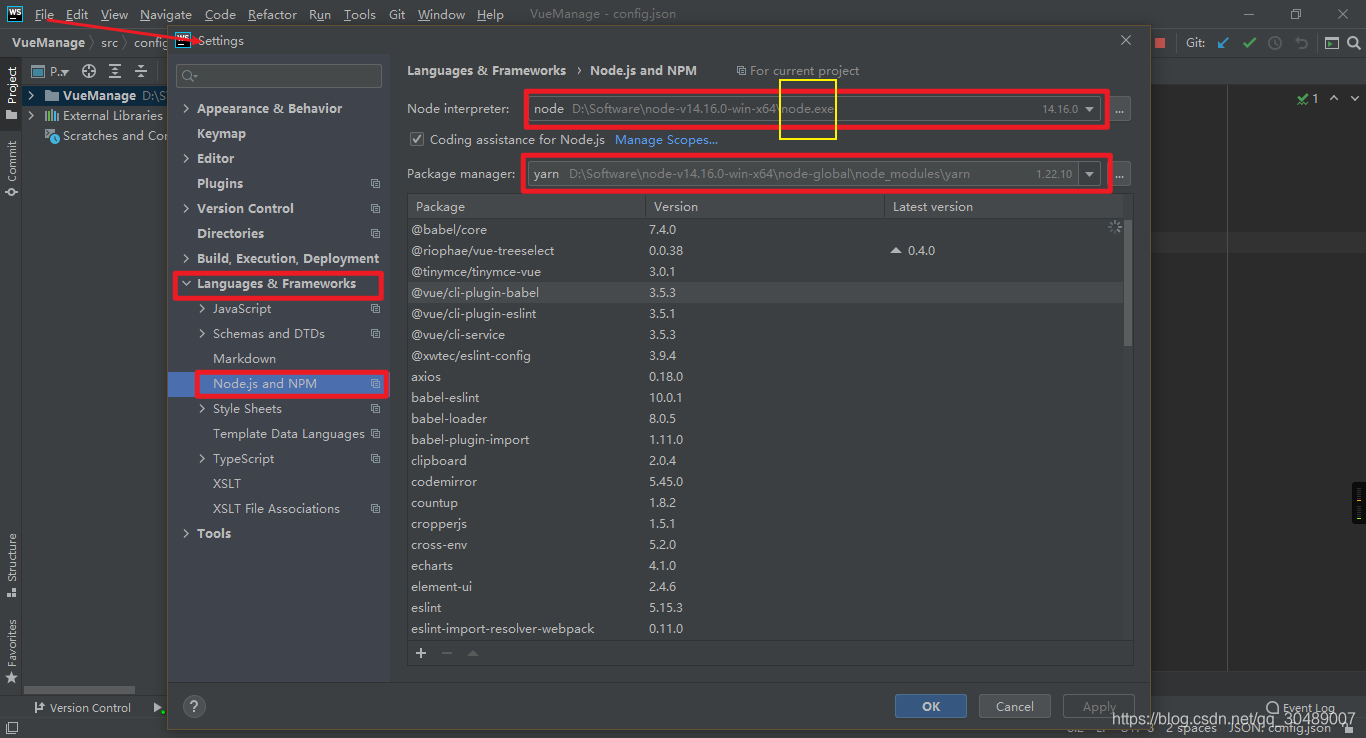The height and width of the screenshot is (738, 1366).
Task: Expand the JavaScript settings section
Action: (202, 308)
